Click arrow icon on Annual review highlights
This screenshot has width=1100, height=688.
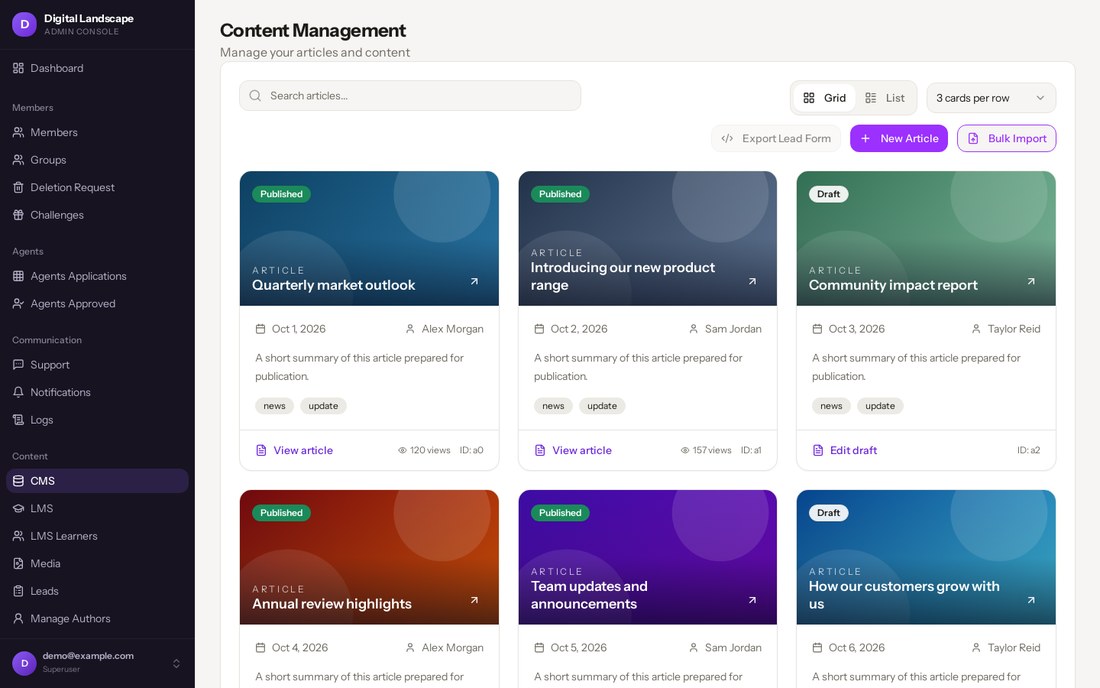coord(474,600)
